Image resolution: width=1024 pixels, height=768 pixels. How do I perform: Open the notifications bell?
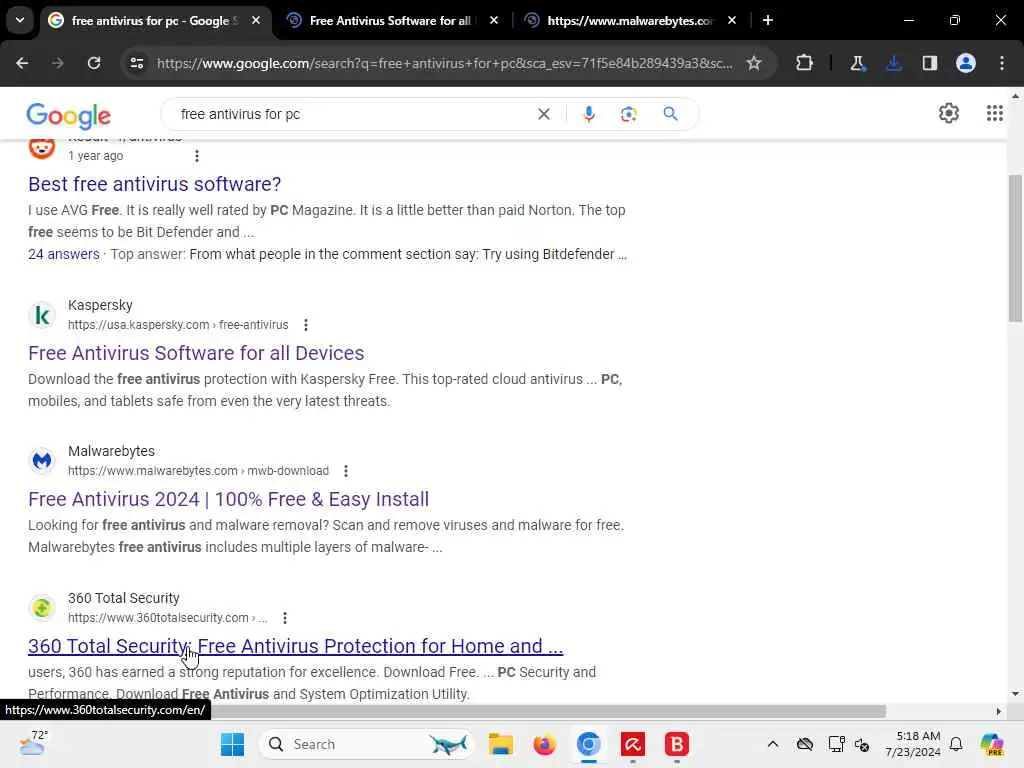956,744
